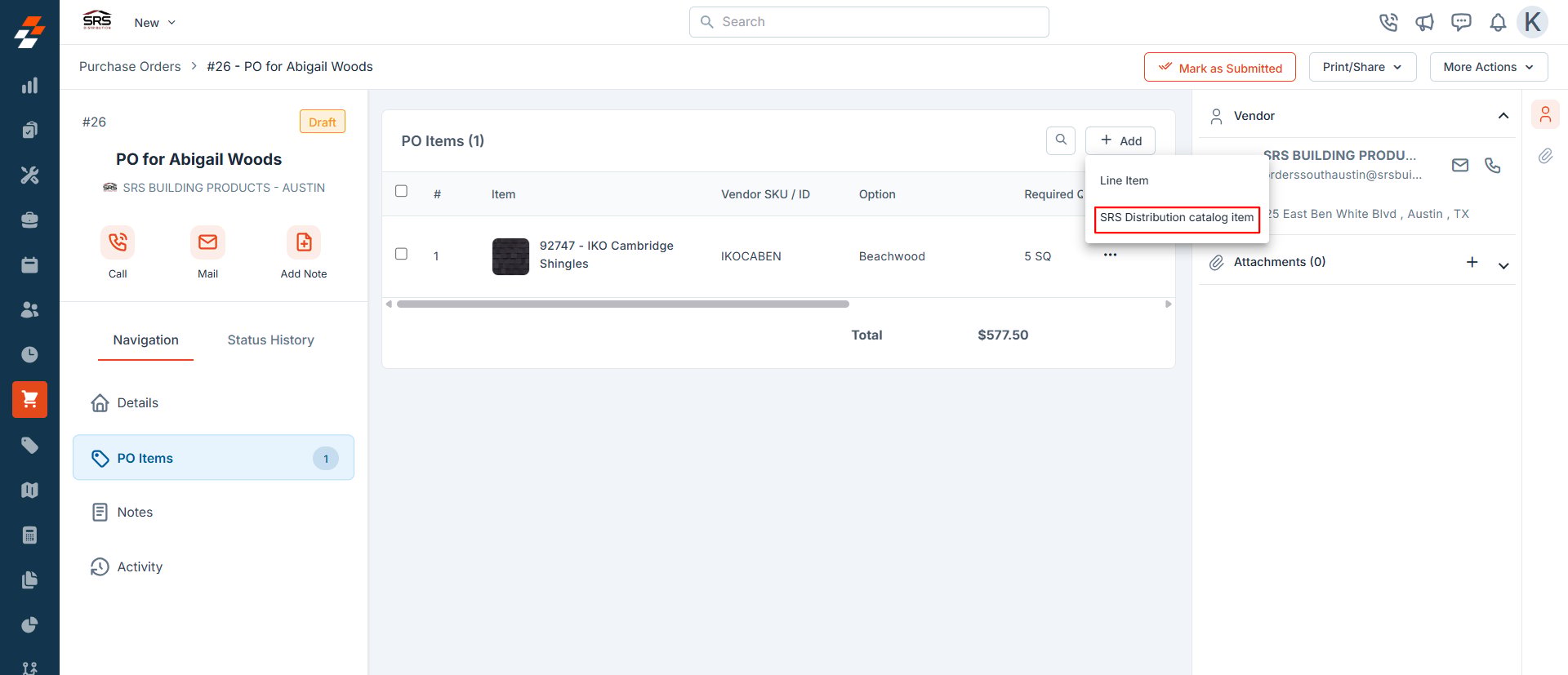This screenshot has width=1568, height=675.
Task: Click the right scroll arrow of items table
Action: point(1169,304)
